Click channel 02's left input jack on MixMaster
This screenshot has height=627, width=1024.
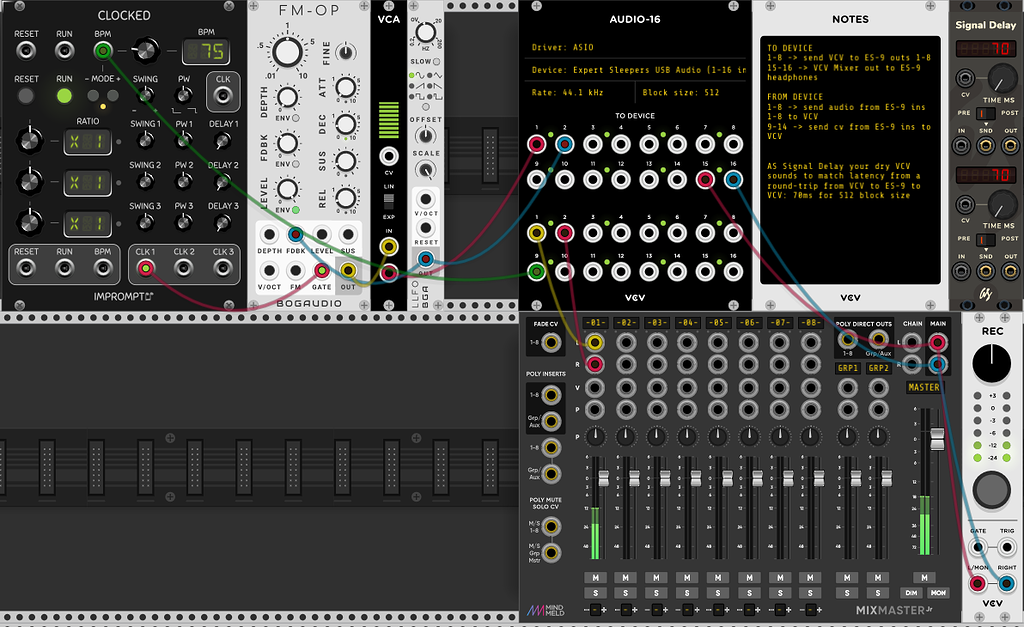pyautogui.click(x=626, y=342)
